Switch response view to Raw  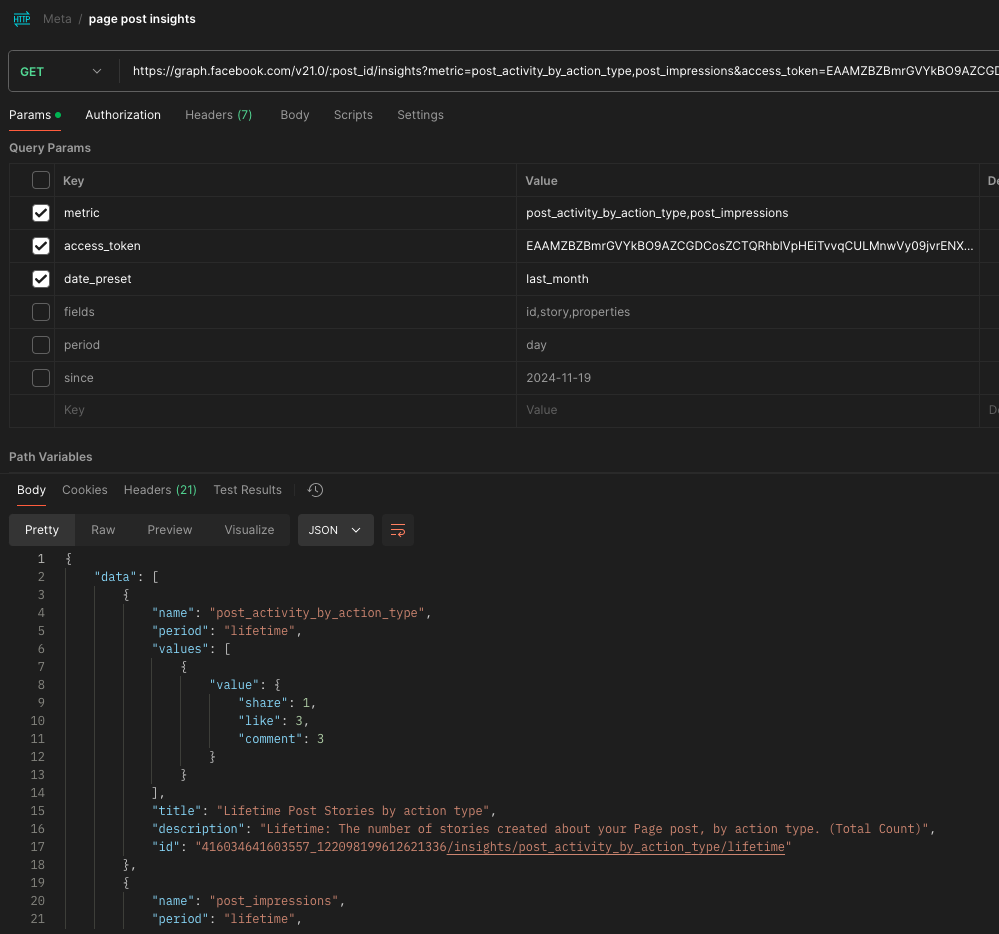pyautogui.click(x=103, y=530)
